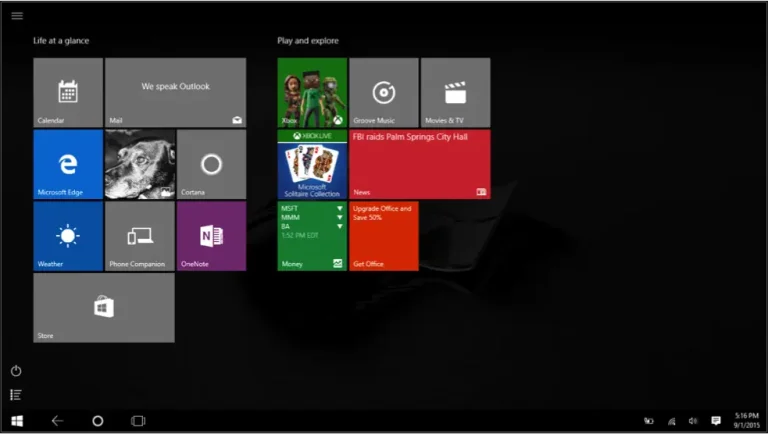Open the Phone Companion tile
This screenshot has height=434, width=768.
point(140,236)
